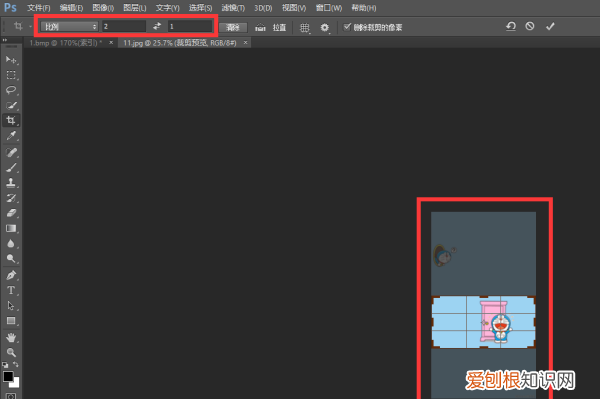Expand the crop overlay grid options

[305, 28]
